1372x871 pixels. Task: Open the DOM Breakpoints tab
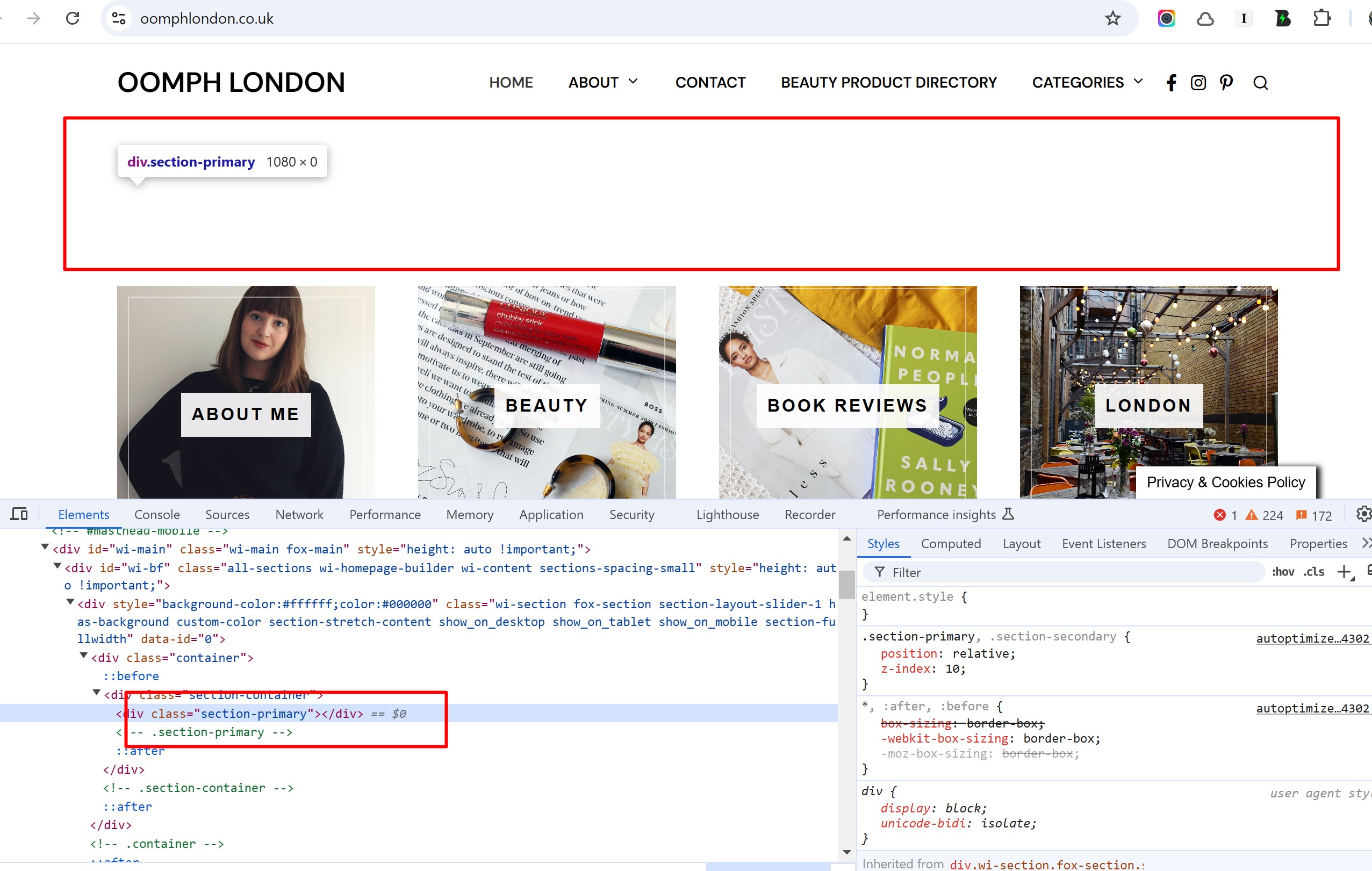(x=1218, y=543)
